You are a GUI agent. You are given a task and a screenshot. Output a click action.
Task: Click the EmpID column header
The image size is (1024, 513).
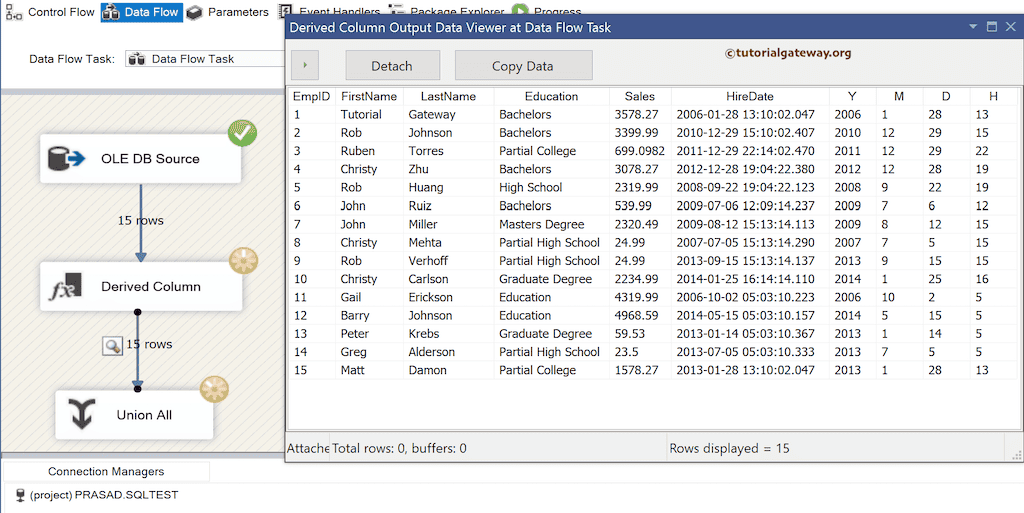[x=312, y=96]
